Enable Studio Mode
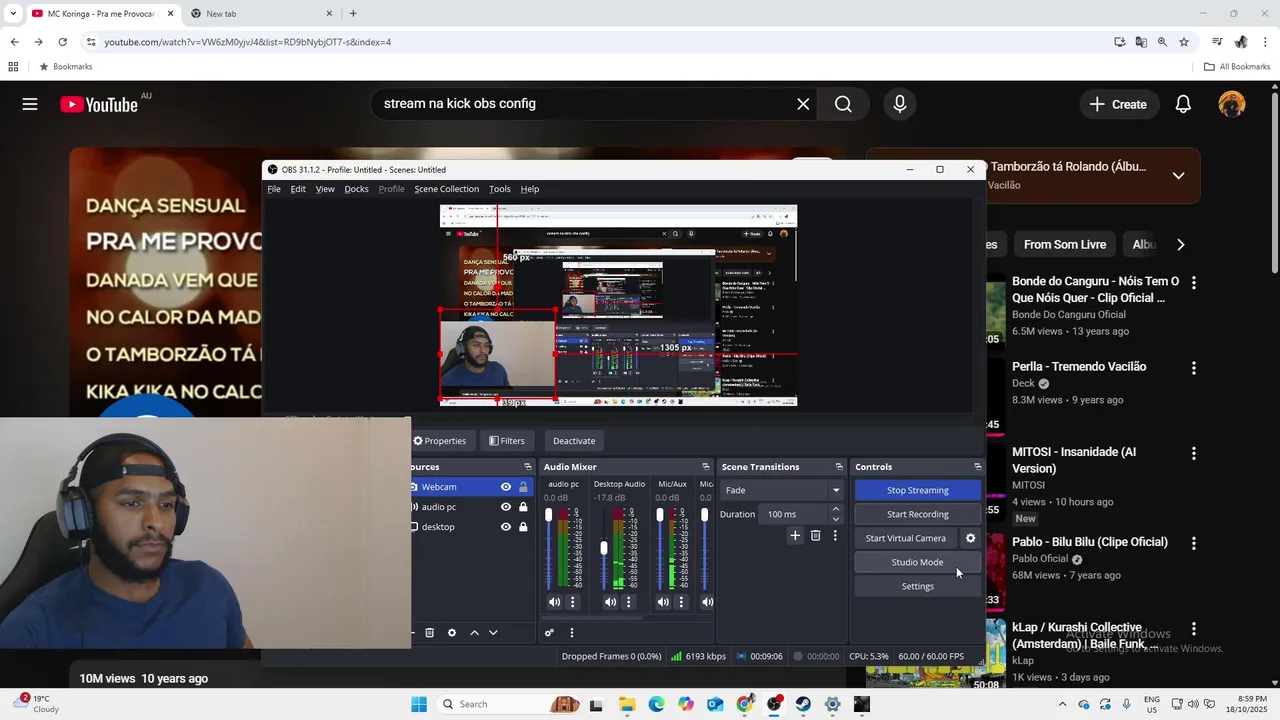Viewport: 1280px width, 720px height. 917,562
